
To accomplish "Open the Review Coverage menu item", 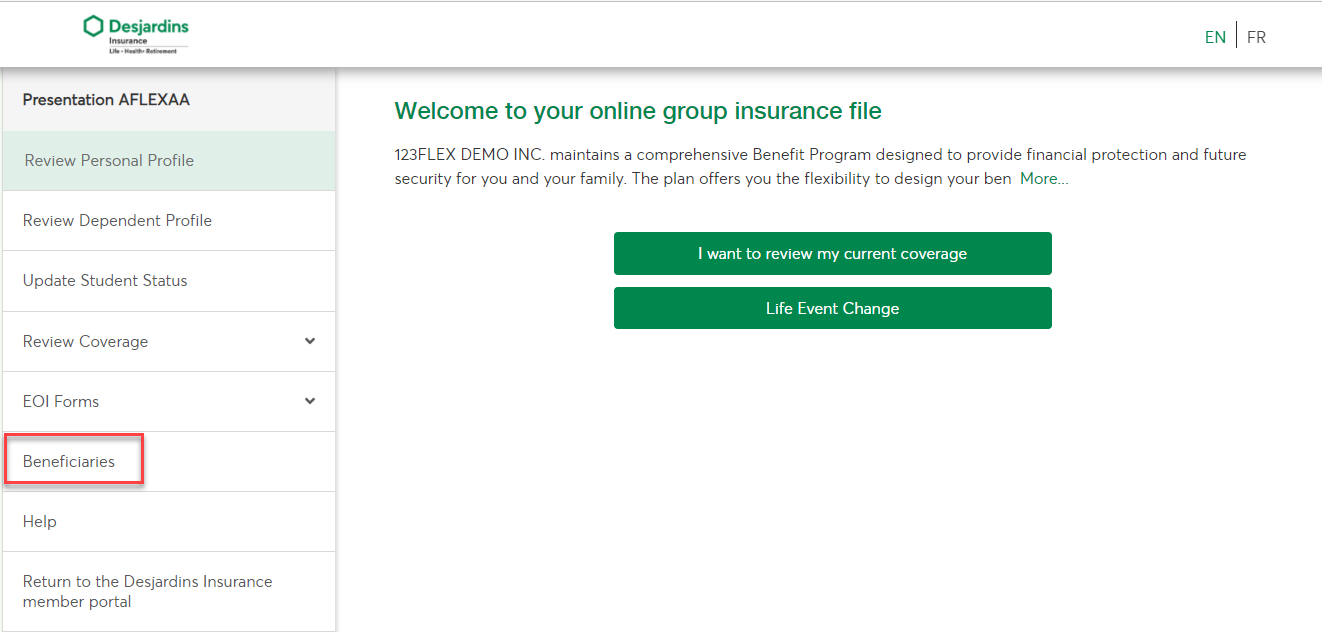I will point(169,341).
